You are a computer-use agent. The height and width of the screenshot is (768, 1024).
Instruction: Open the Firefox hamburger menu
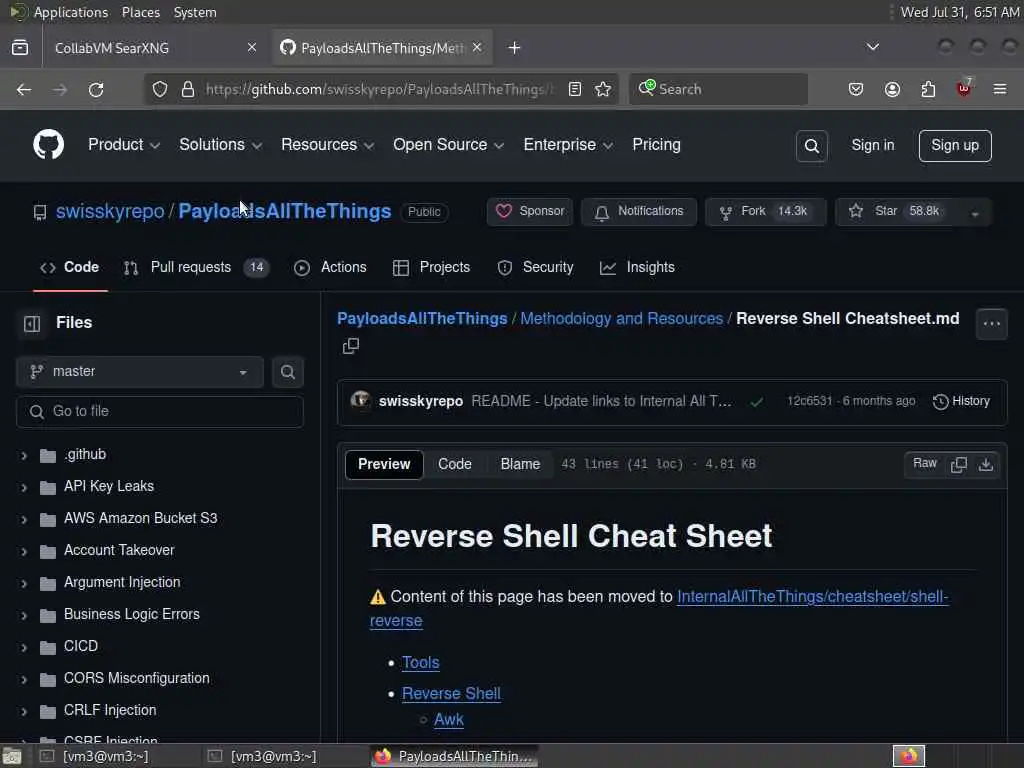point(1000,89)
